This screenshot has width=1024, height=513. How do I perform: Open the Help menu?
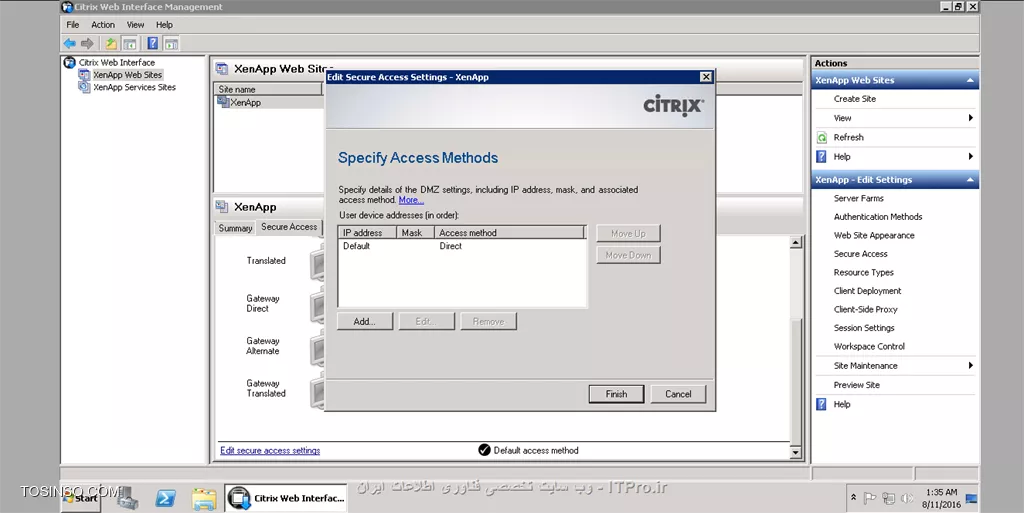(164, 25)
